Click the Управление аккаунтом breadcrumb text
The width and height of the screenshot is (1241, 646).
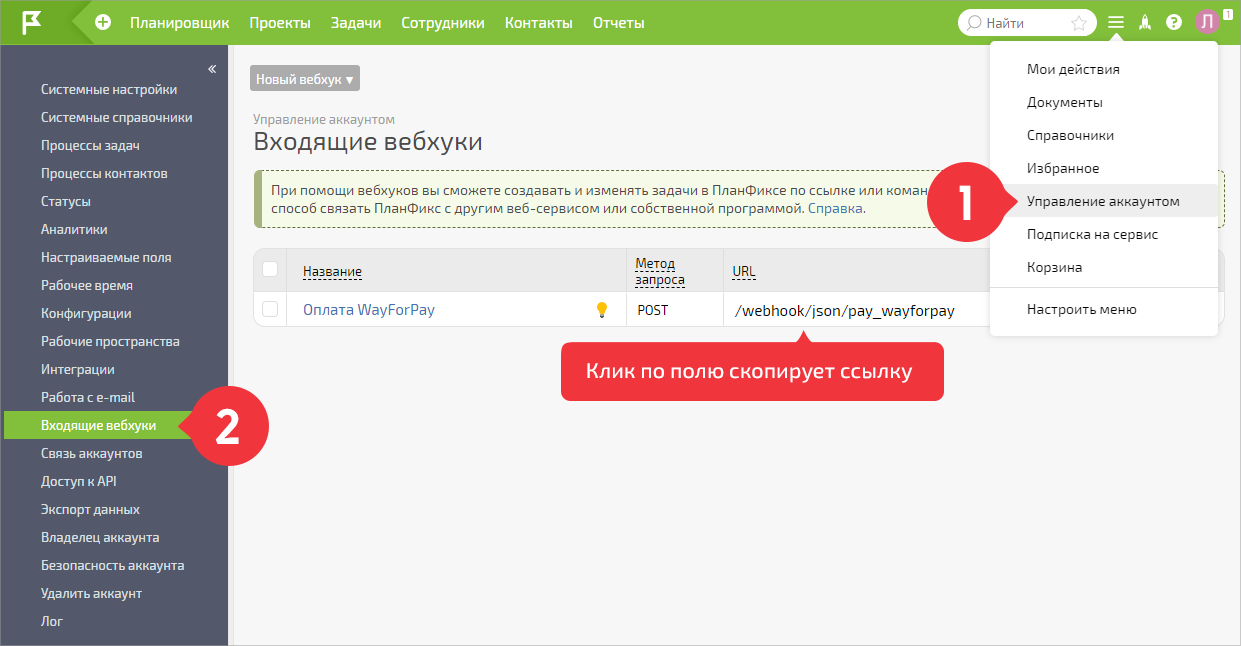coord(324,119)
